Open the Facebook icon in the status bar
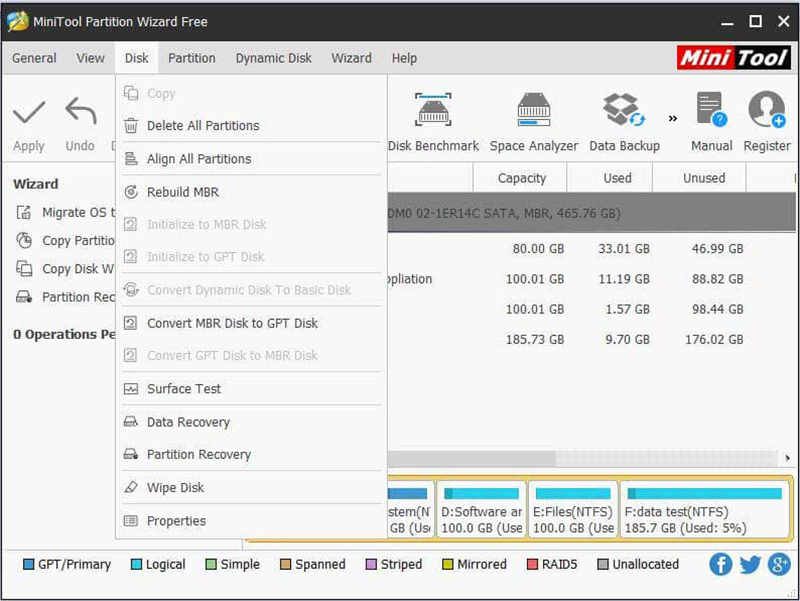The image size is (800, 601). 720,564
